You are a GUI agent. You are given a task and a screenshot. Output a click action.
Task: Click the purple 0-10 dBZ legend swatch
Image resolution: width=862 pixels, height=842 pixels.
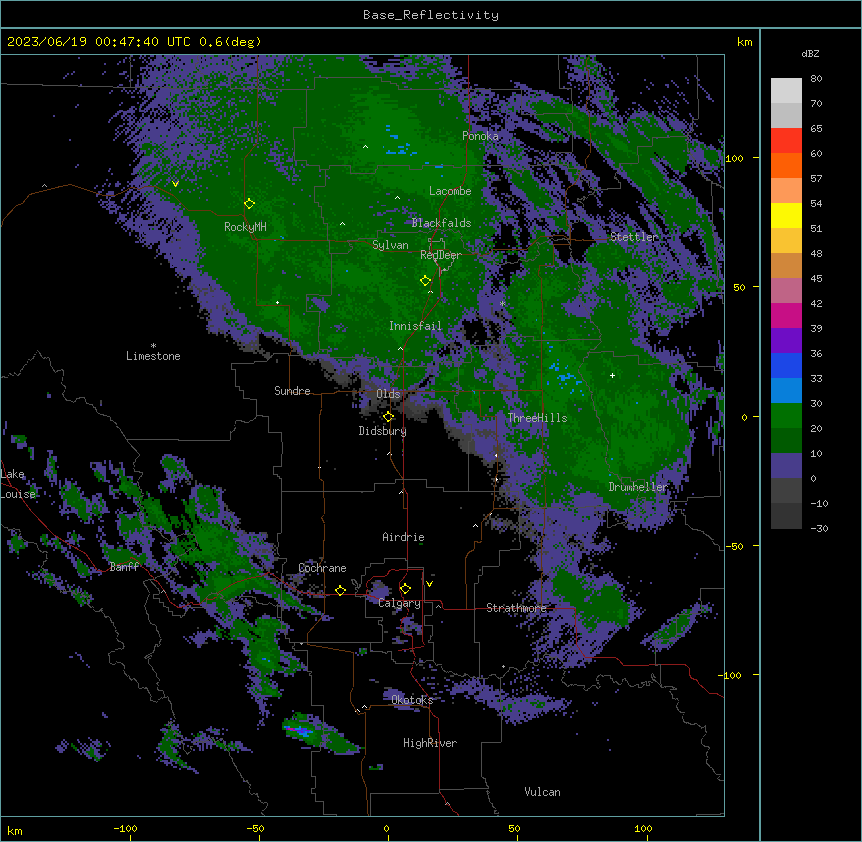coord(786,466)
